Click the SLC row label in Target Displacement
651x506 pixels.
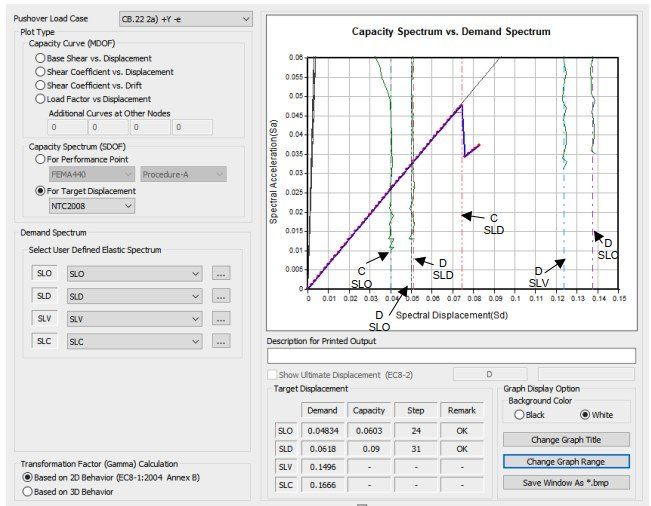tap(286, 485)
